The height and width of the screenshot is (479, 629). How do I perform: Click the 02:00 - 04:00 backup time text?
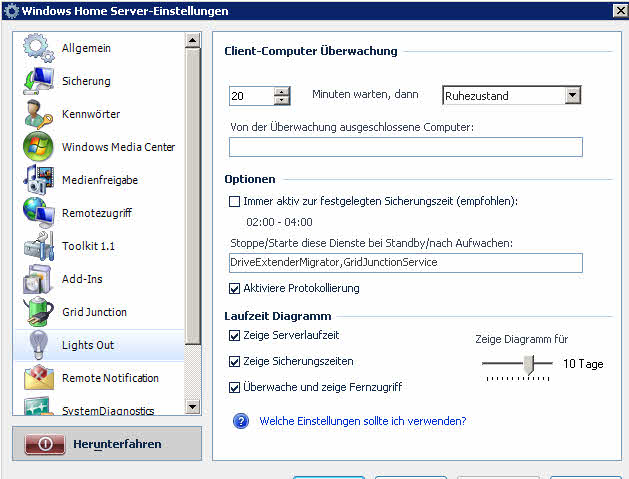click(x=279, y=222)
